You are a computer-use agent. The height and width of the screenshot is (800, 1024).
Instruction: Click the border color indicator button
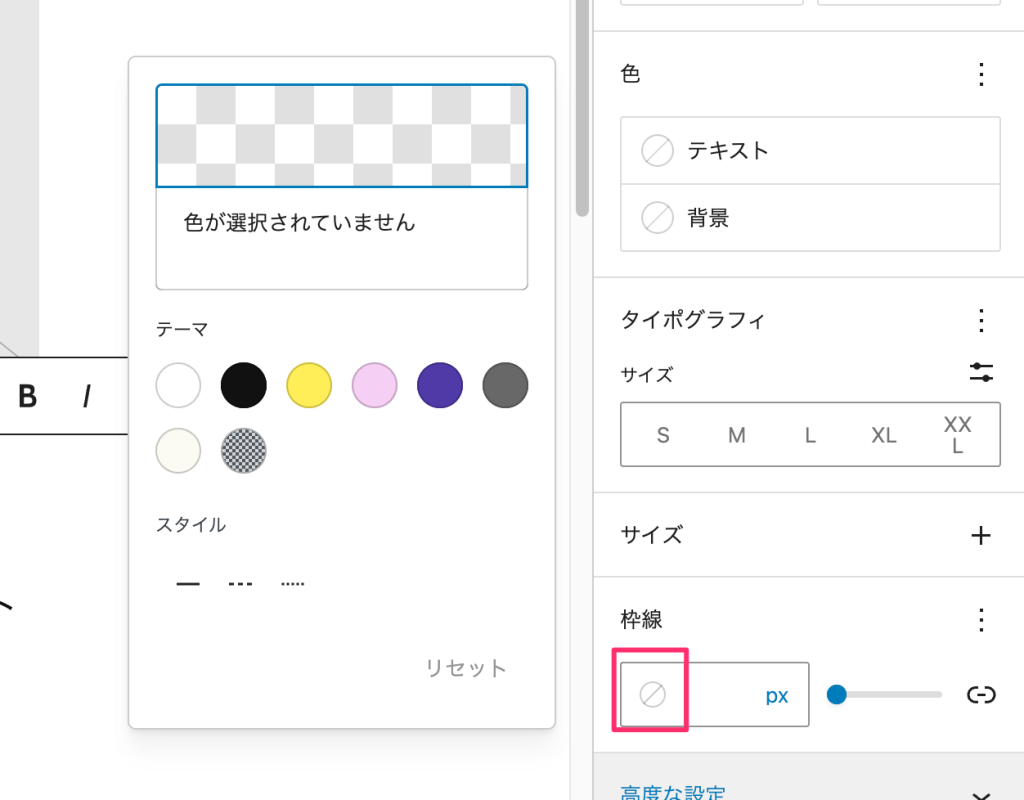tap(652, 694)
